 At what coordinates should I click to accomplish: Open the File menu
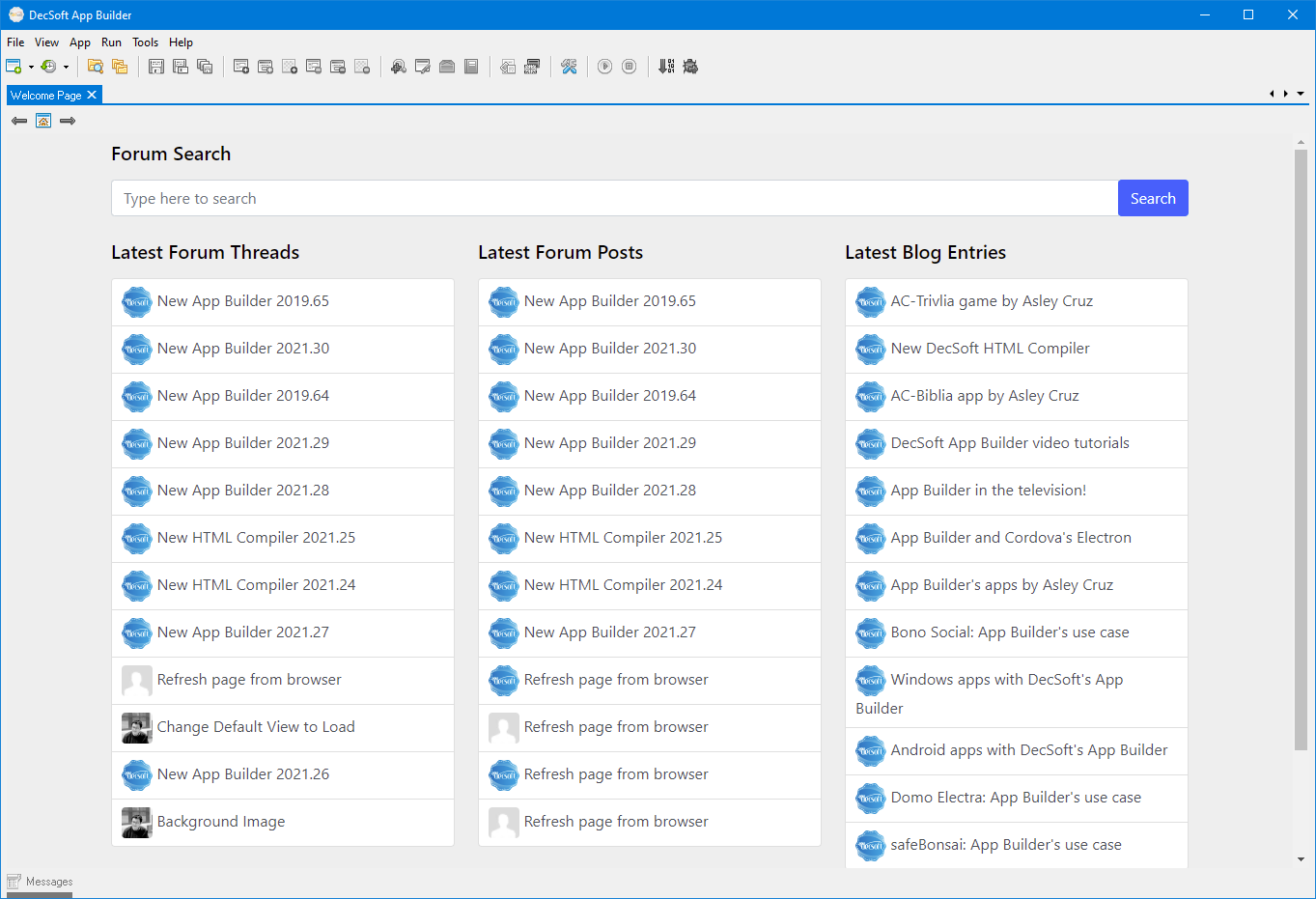15,42
